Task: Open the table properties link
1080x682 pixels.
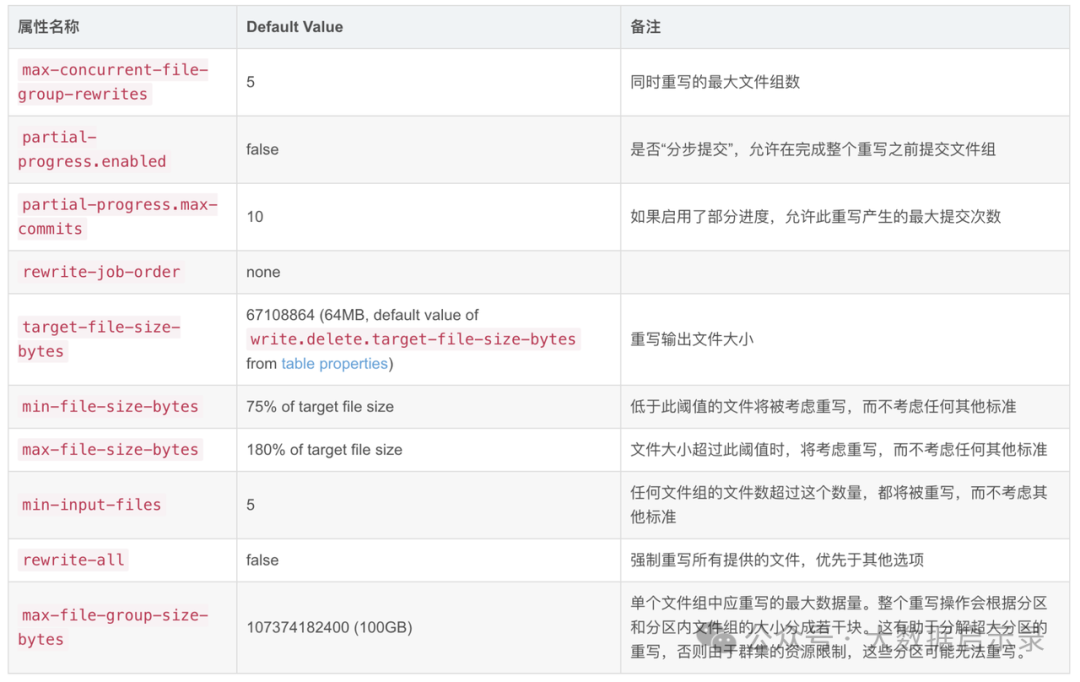Action: pyautogui.click(x=334, y=364)
